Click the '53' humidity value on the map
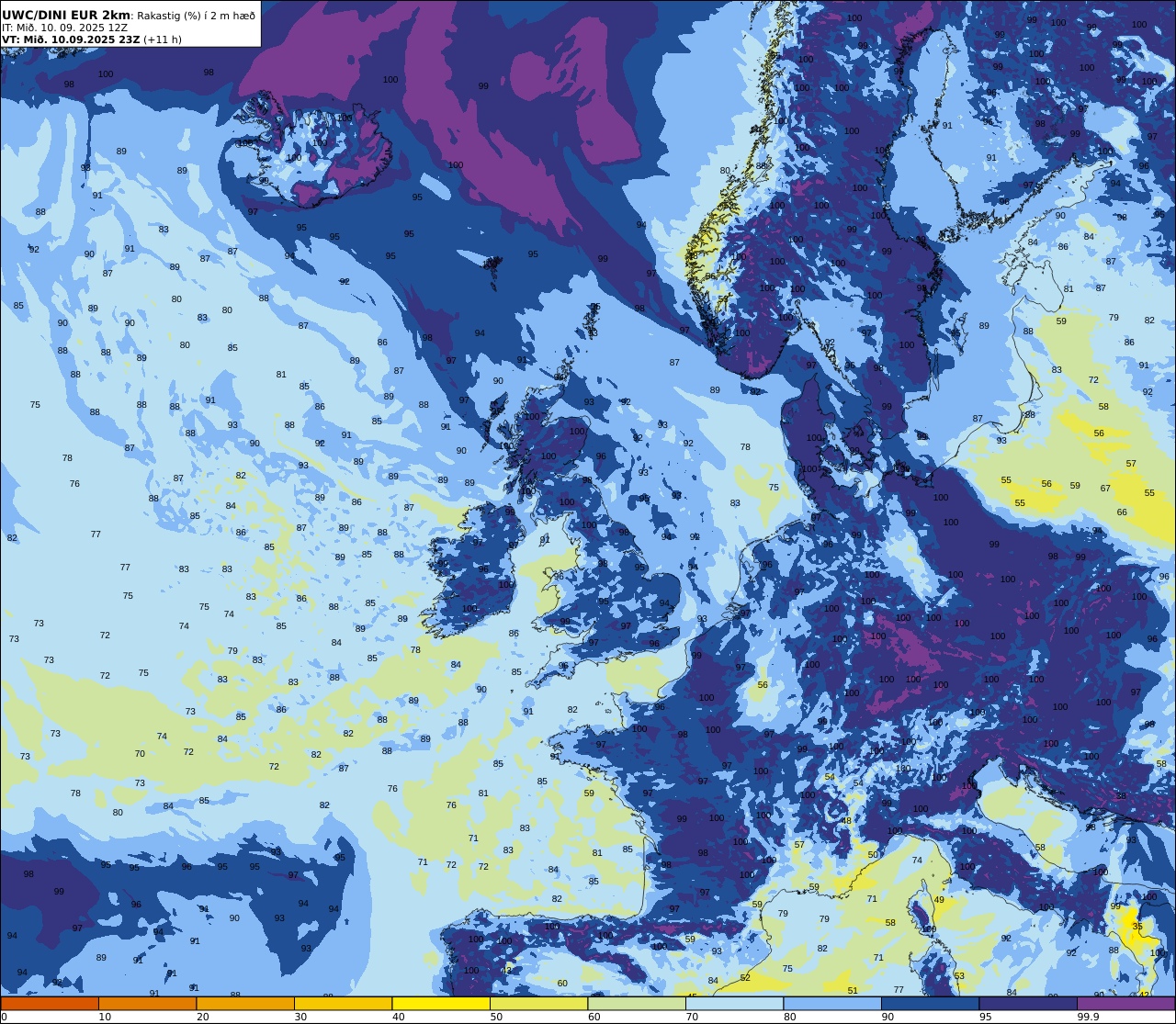Image resolution: width=1176 pixels, height=1024 pixels. pyautogui.click(x=959, y=976)
